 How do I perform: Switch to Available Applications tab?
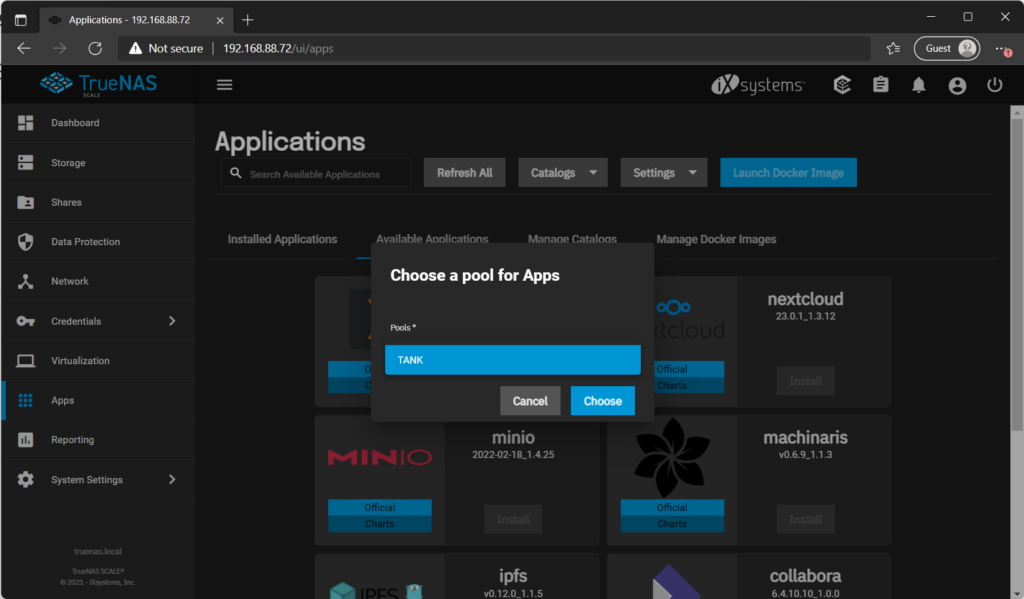[x=432, y=239]
